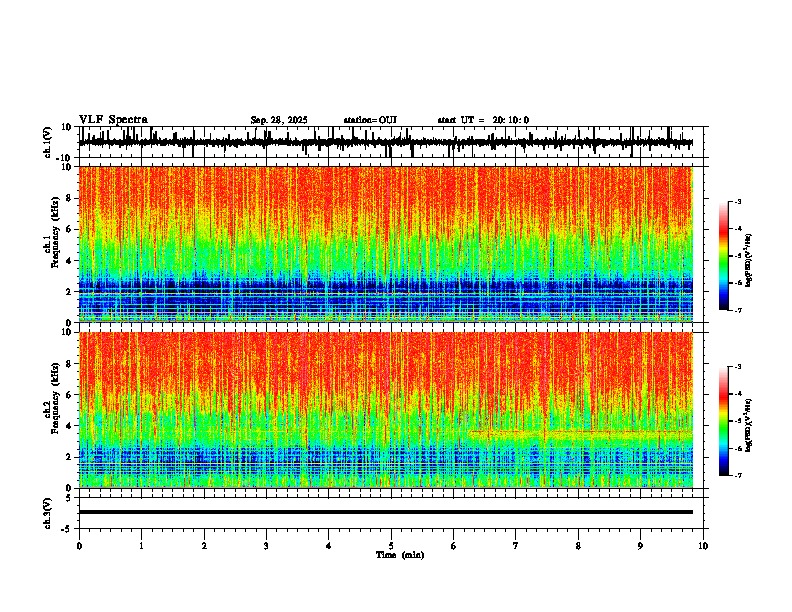
Task: Click the ch.3(V) axis label
Action: click(x=48, y=514)
